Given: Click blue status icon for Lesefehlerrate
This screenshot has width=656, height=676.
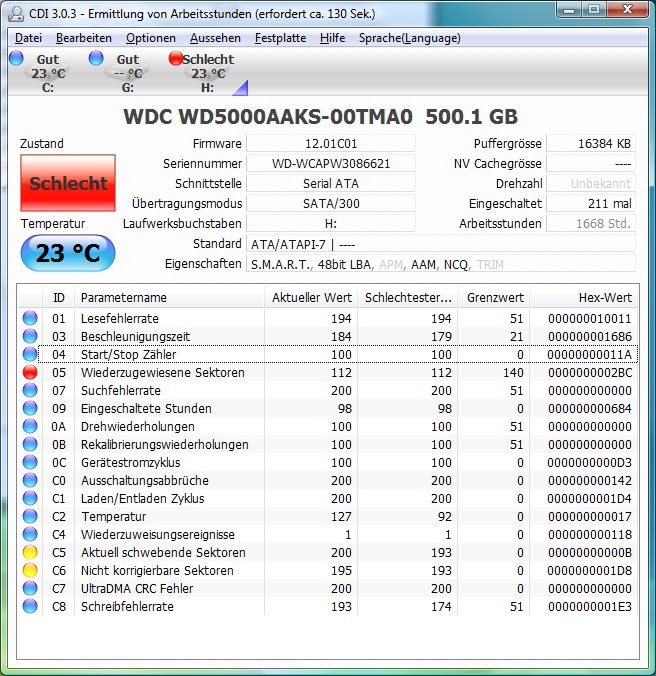Looking at the screenshot, I should 30,318.
